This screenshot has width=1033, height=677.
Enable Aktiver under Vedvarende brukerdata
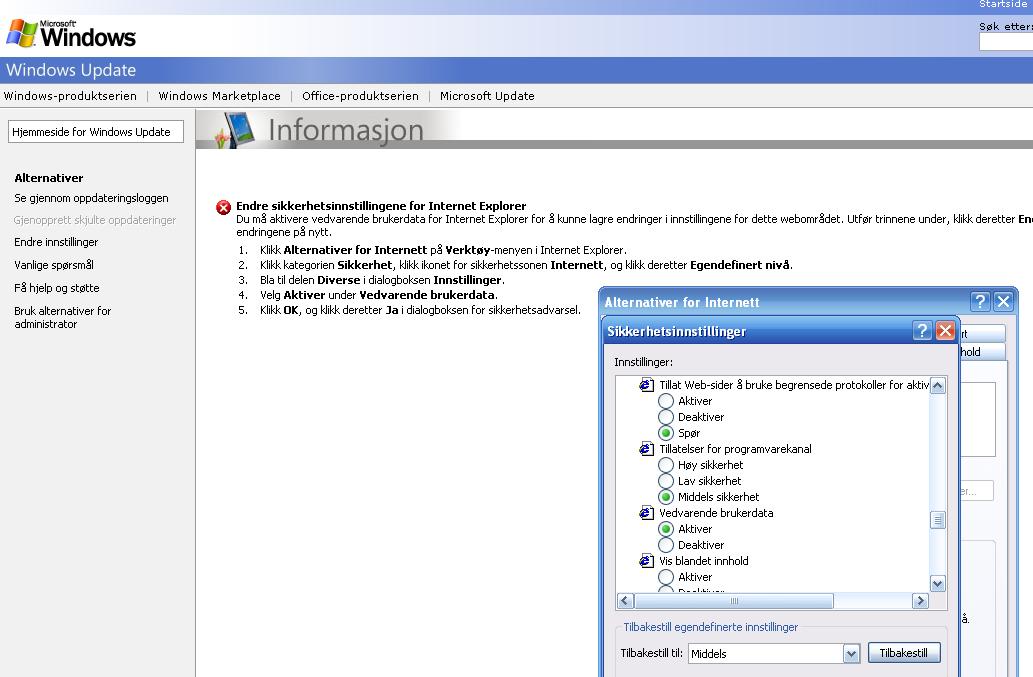pos(666,529)
